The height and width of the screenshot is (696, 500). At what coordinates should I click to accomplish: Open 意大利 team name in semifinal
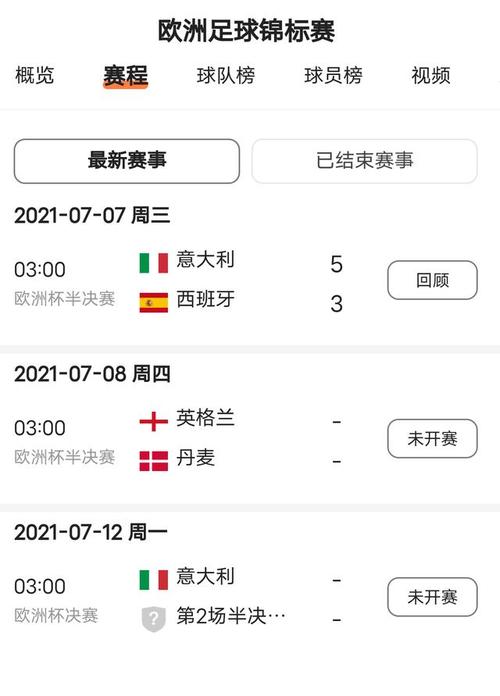pyautogui.click(x=205, y=260)
